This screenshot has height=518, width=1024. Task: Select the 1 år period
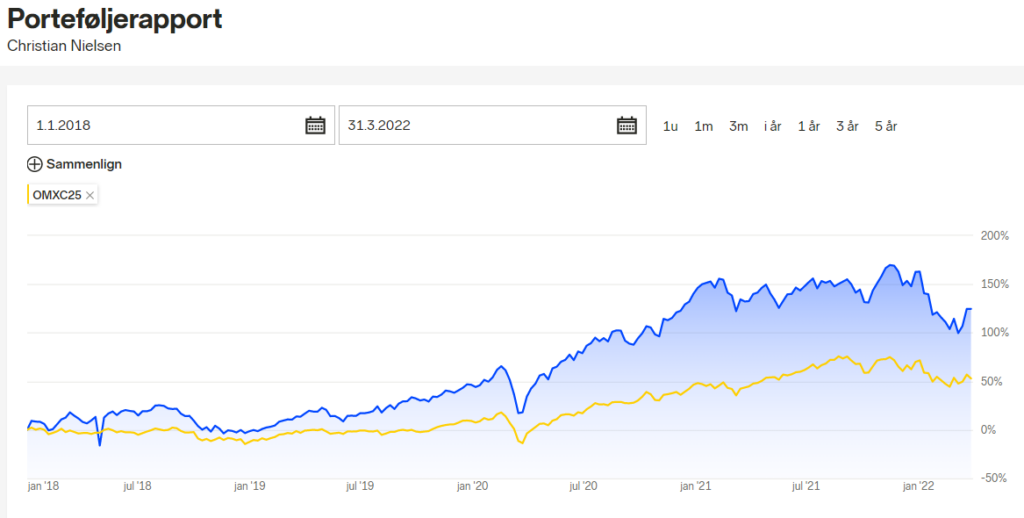pos(809,126)
